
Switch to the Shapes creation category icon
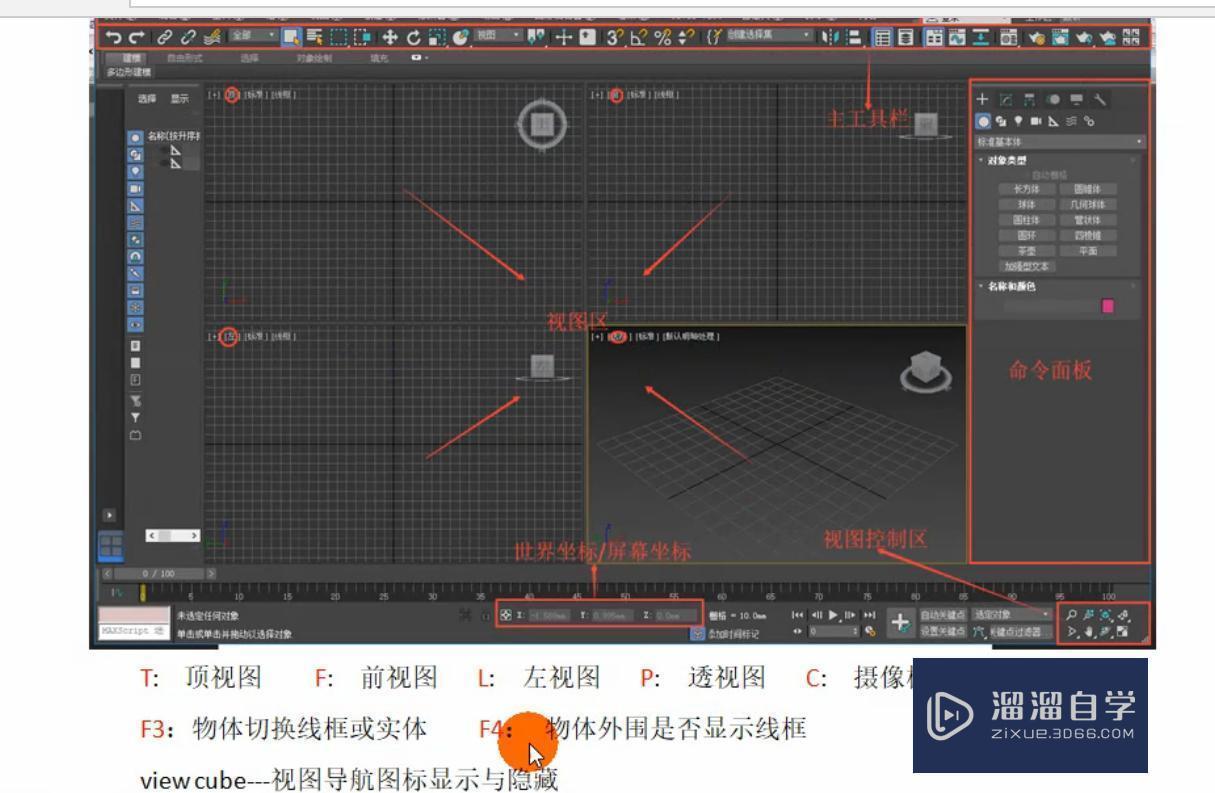point(1001,121)
